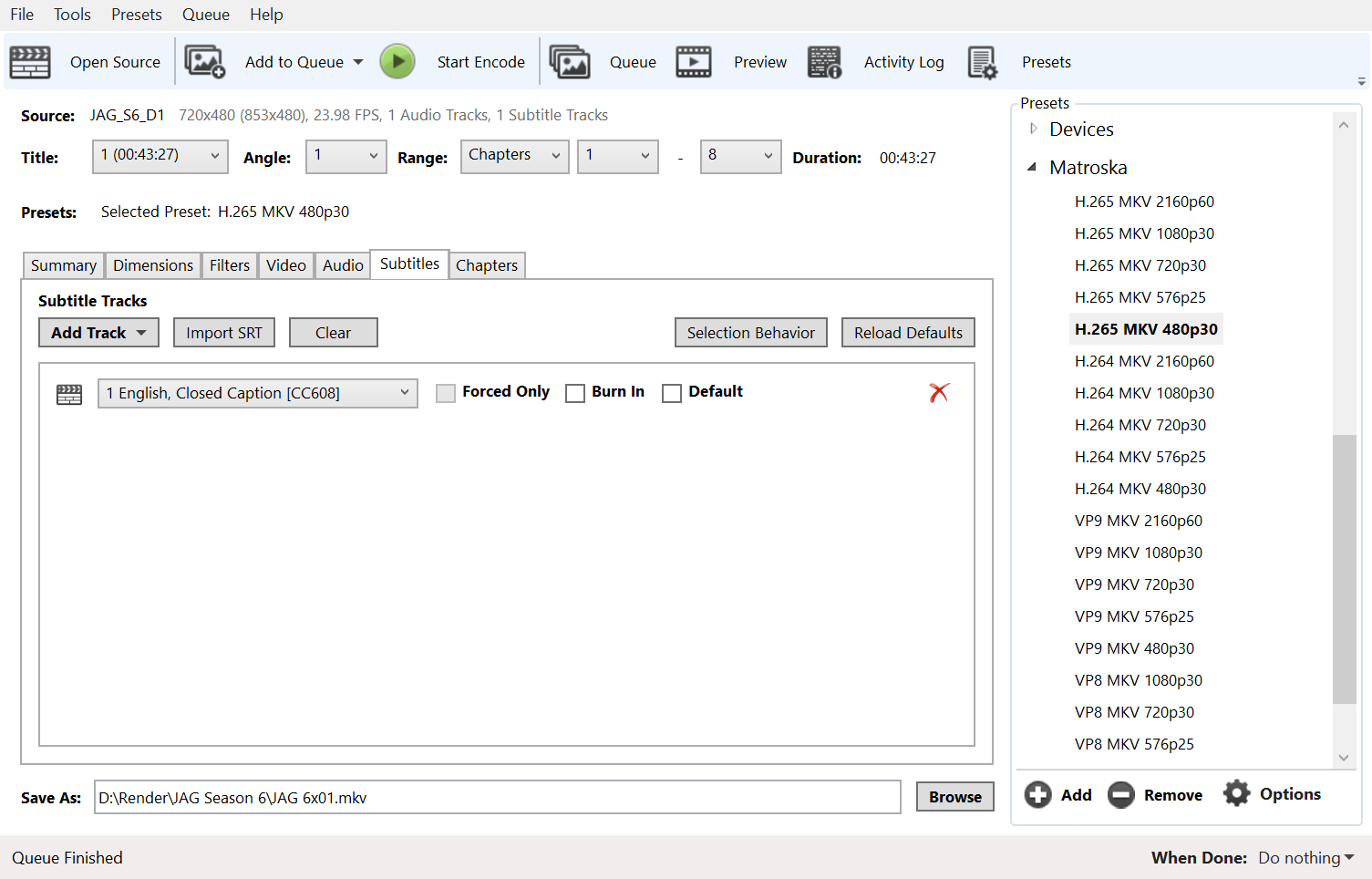Click the Import SRT button
This screenshot has width=1372, height=879.
(224, 333)
